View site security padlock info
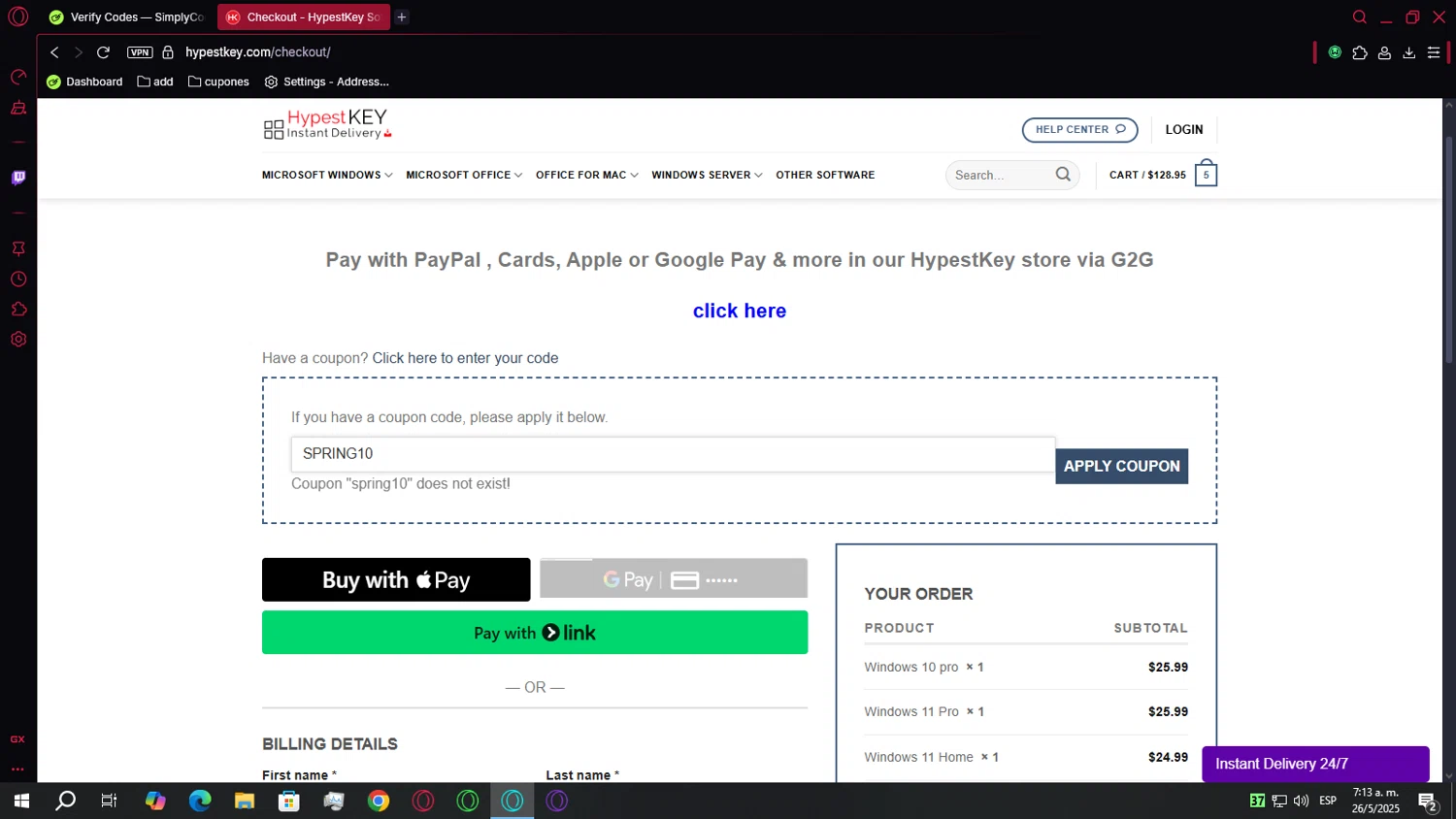Screen dimensions: 1456x819 click(x=168, y=52)
